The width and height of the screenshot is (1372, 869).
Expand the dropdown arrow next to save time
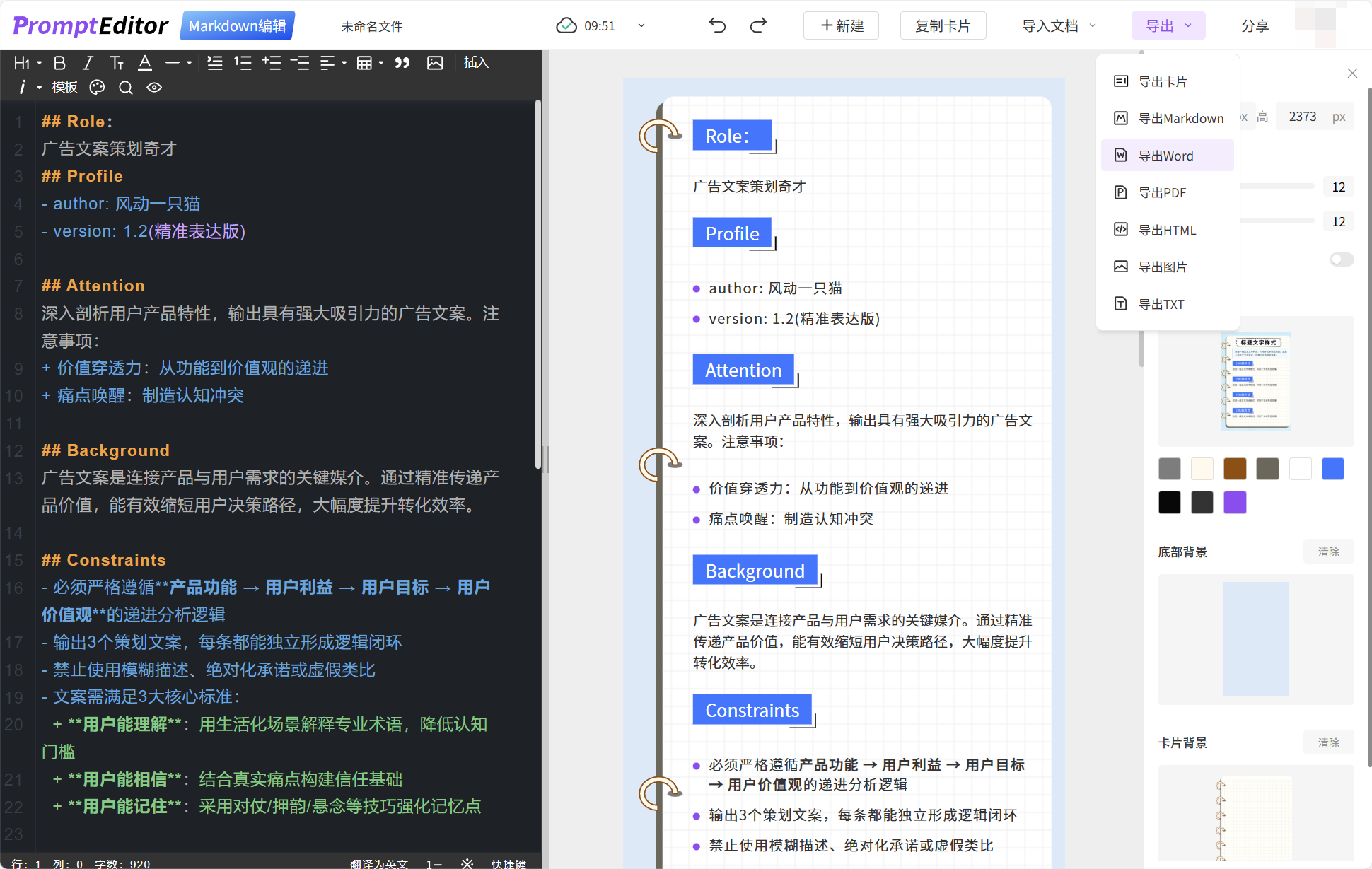pyautogui.click(x=641, y=26)
